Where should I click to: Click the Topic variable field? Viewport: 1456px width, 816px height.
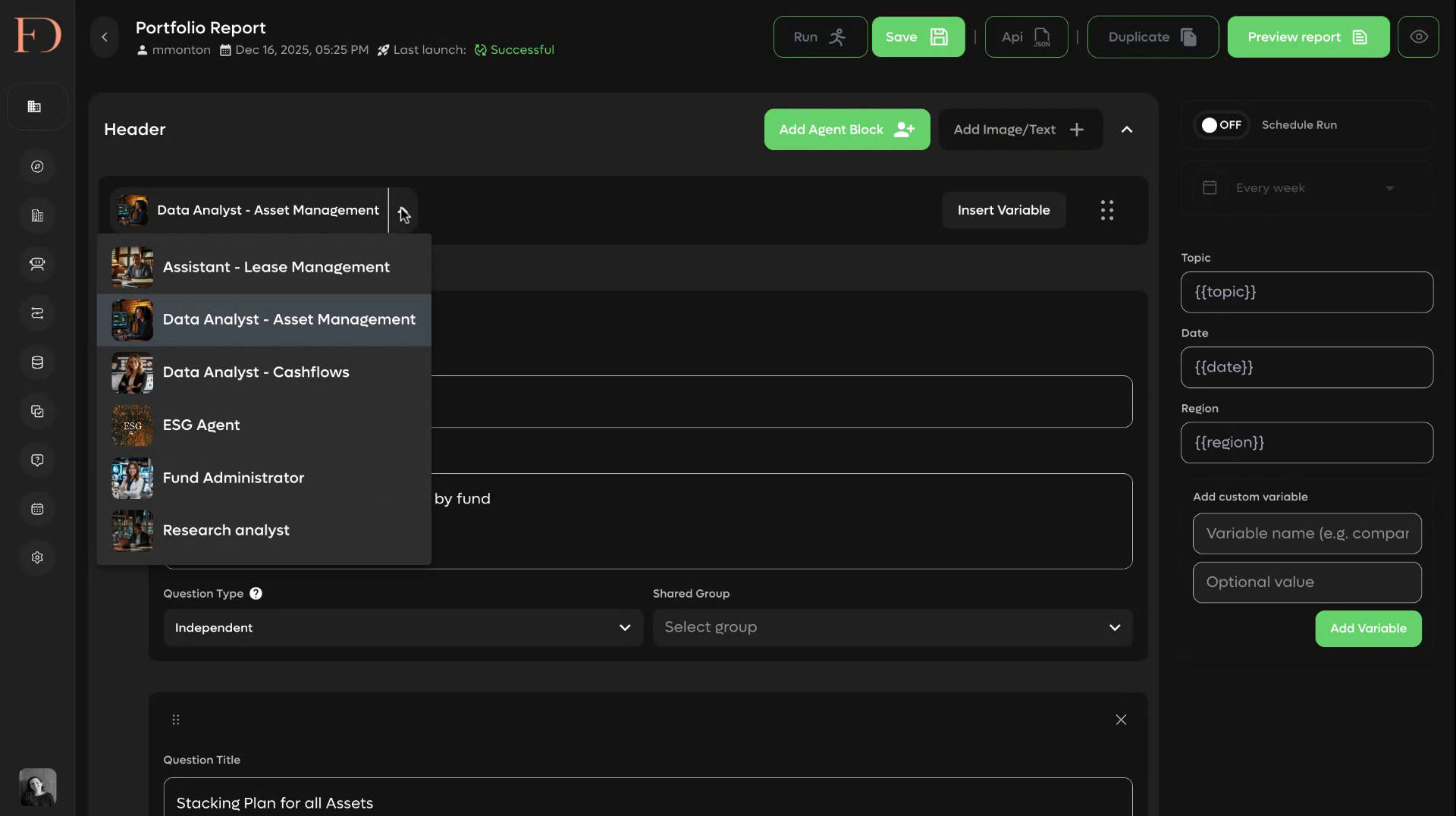[1307, 292]
